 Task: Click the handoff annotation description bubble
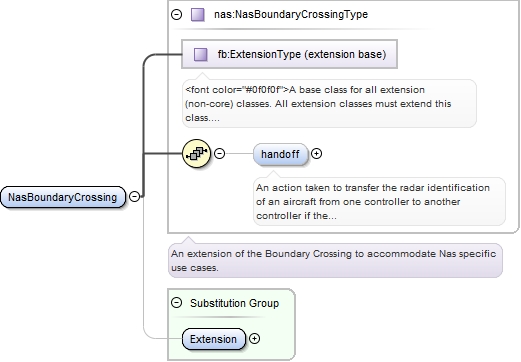tap(379, 201)
